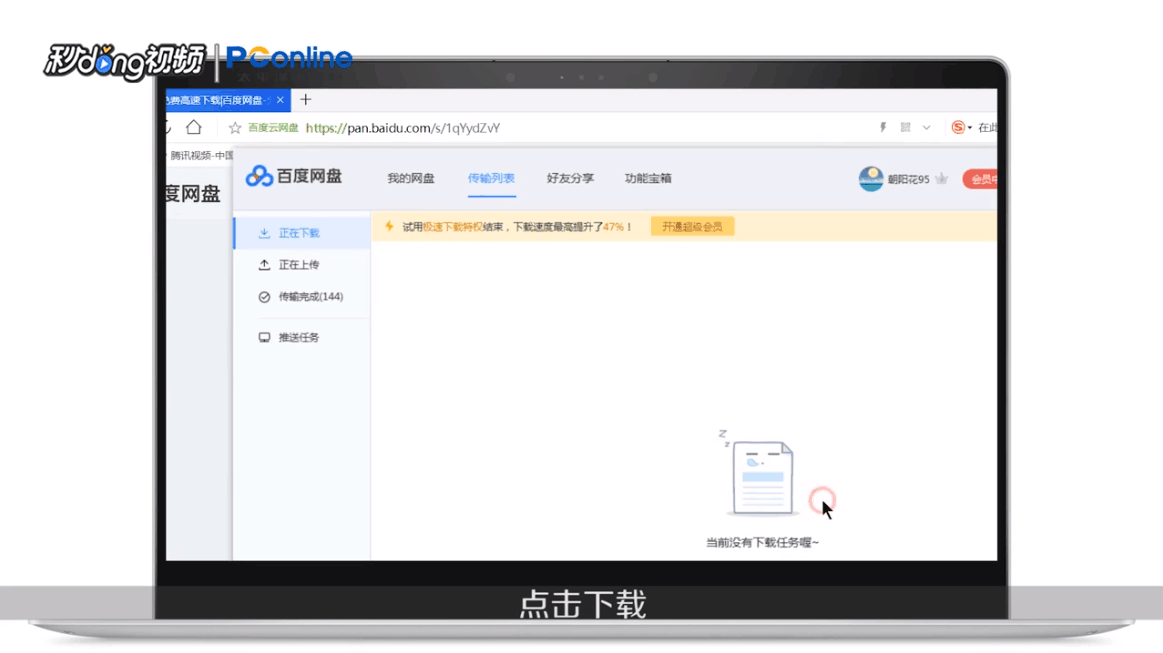The width and height of the screenshot is (1163, 653).
Task: Click the red 会员中心 button
Action: point(985,178)
